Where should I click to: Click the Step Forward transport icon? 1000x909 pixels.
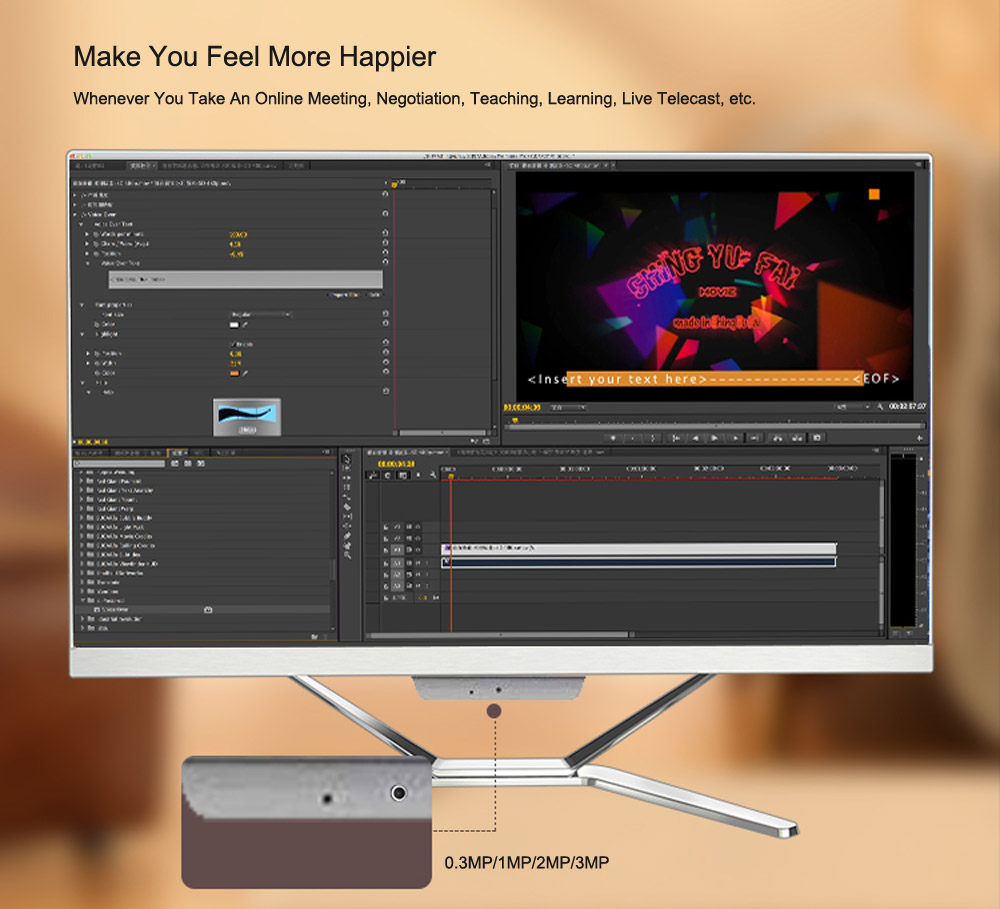(x=736, y=438)
